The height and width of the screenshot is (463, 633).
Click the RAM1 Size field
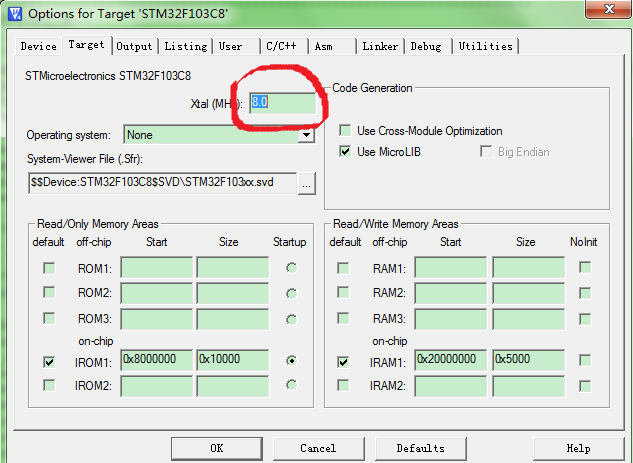coord(528,267)
